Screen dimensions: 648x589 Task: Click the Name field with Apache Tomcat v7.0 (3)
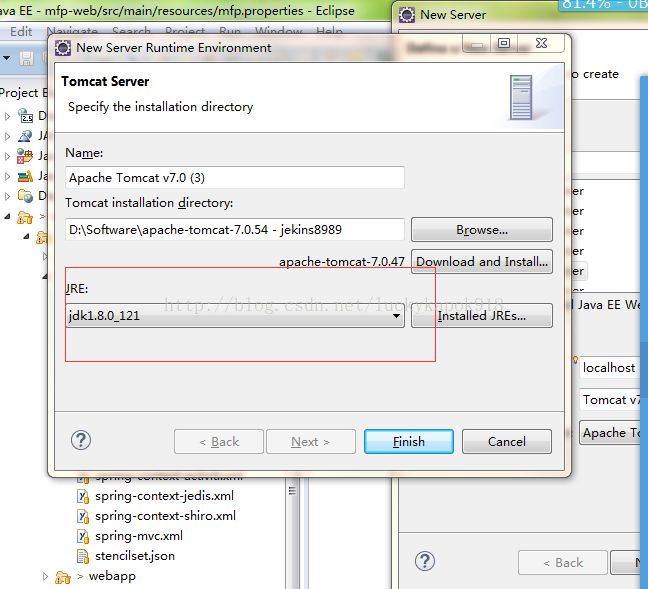click(x=235, y=177)
